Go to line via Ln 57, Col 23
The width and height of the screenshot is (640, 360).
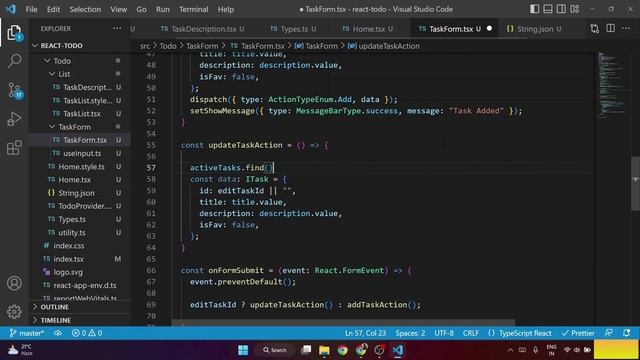tap(365, 333)
